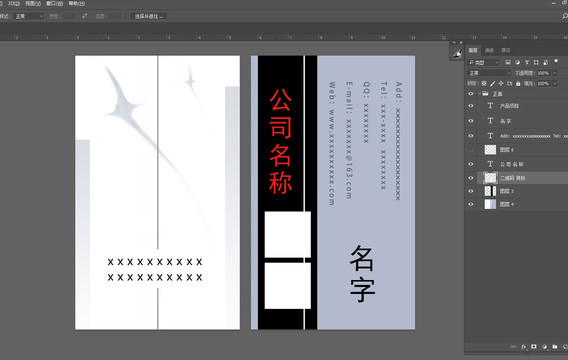Switch to the 路径 tab

[506, 50]
